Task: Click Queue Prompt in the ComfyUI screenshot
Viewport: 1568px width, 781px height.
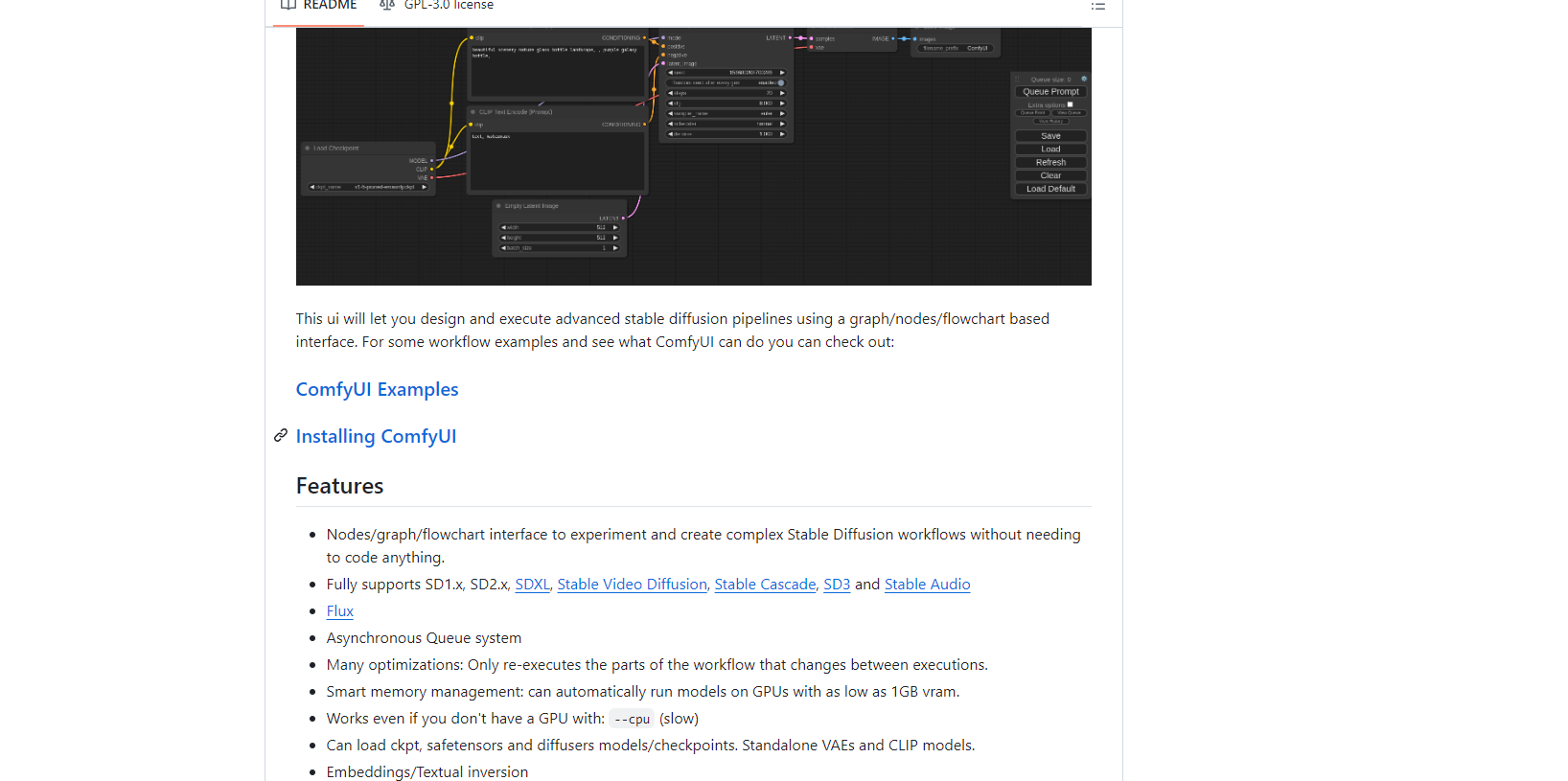Action: click(1050, 92)
